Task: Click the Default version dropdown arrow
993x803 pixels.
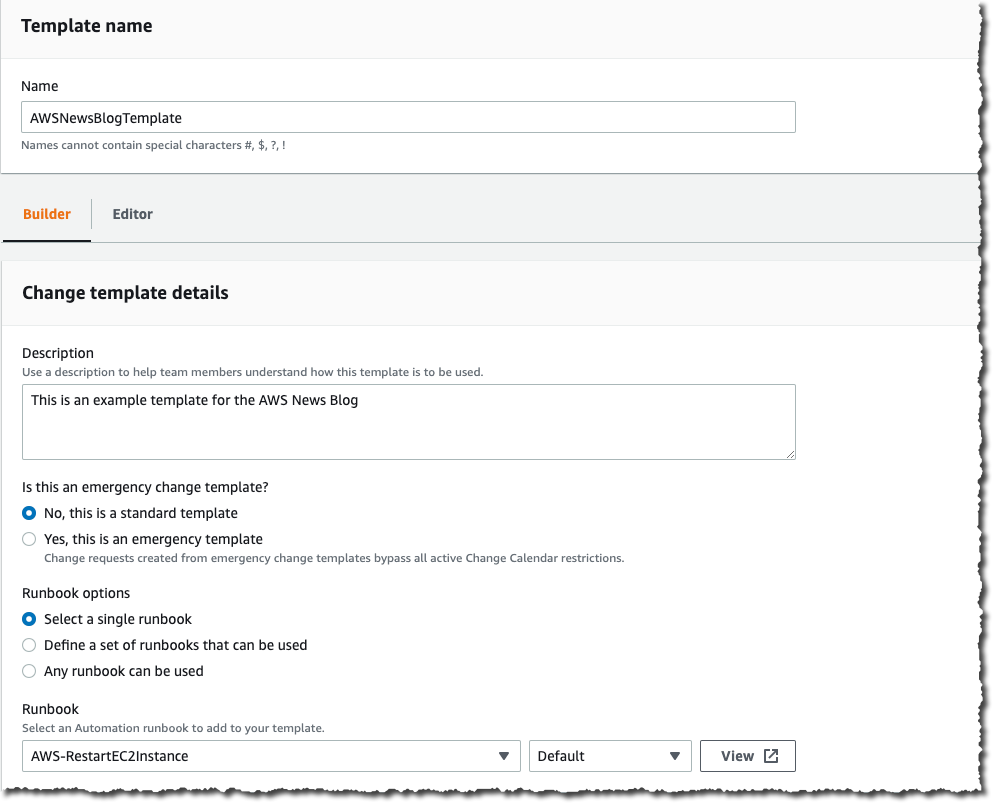Action: pyautogui.click(x=673, y=756)
